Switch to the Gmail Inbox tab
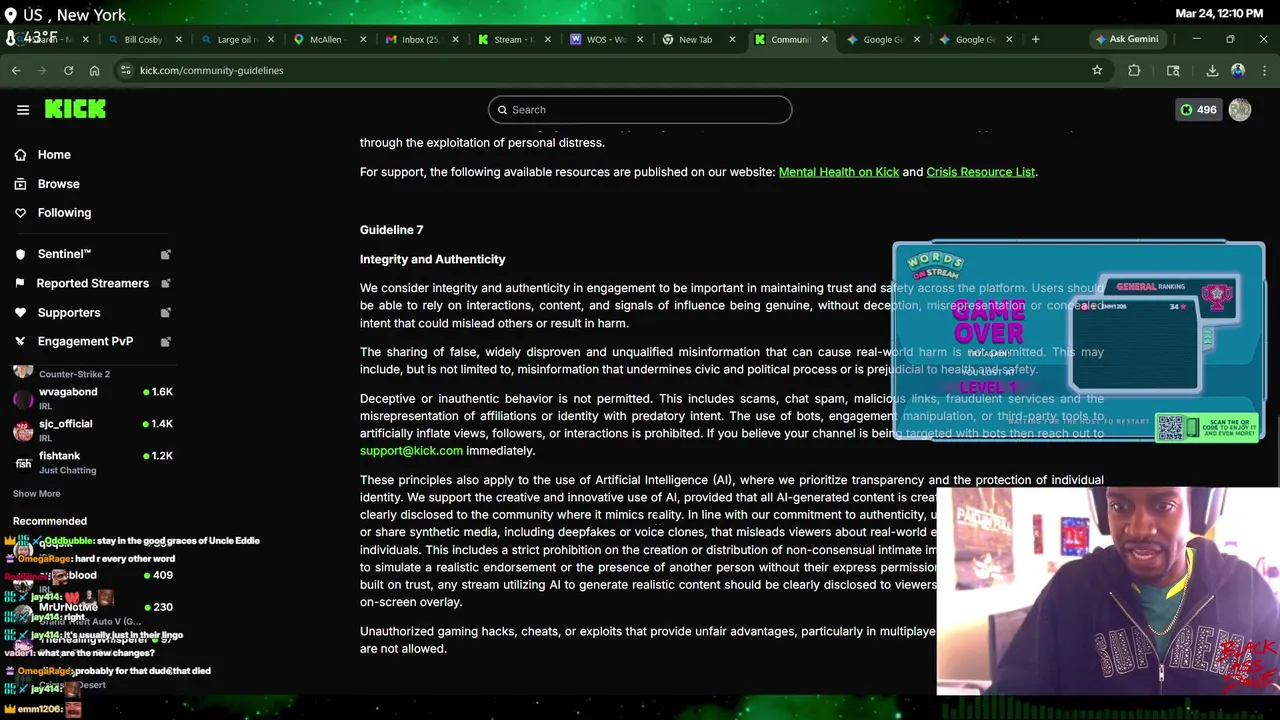1280x720 pixels. (420, 39)
